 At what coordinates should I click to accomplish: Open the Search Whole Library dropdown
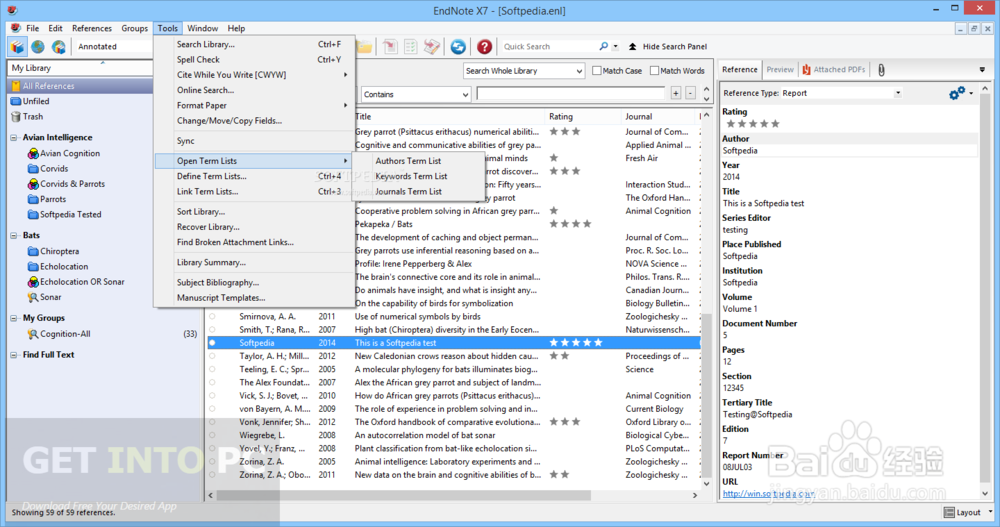[524, 71]
